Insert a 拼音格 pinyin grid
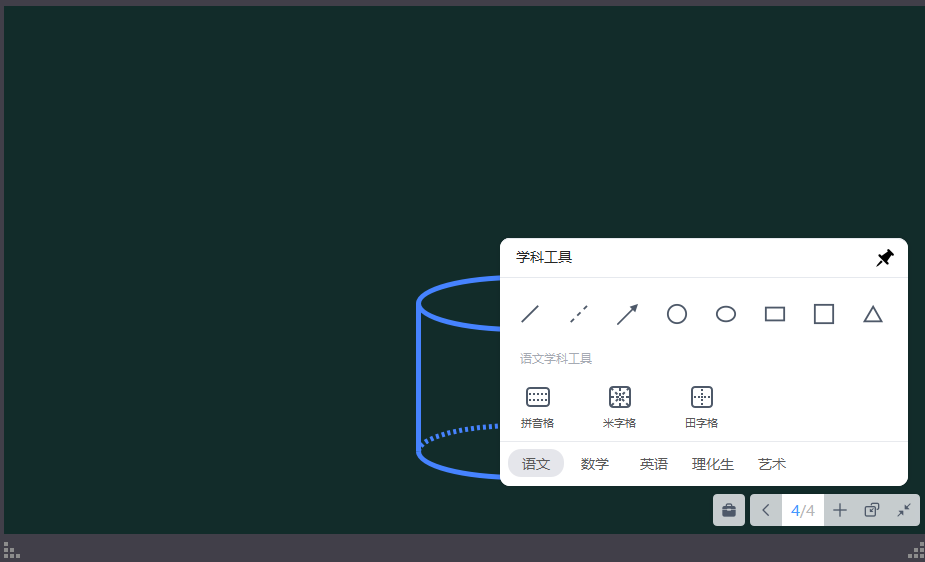The image size is (925, 562). point(537,407)
